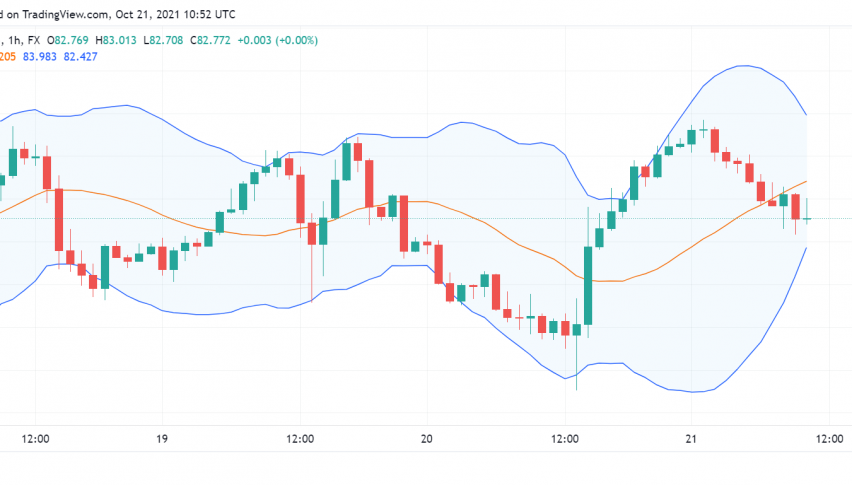The height and width of the screenshot is (485, 852).
Task: Click the date label 19 on time axis
Action: tap(162, 439)
